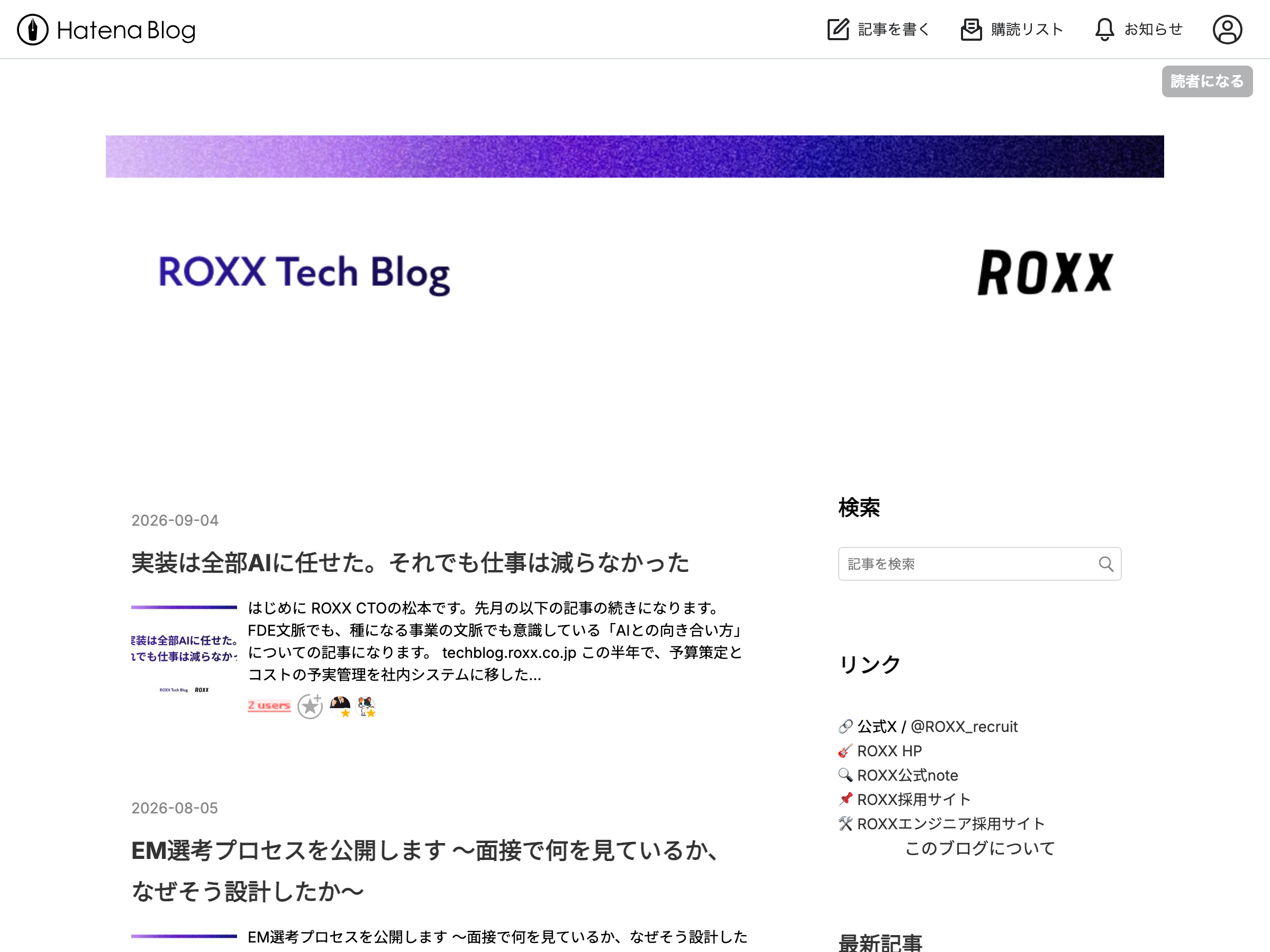Click the Hatena Blog wordmark text
The image size is (1270, 952).
(126, 31)
